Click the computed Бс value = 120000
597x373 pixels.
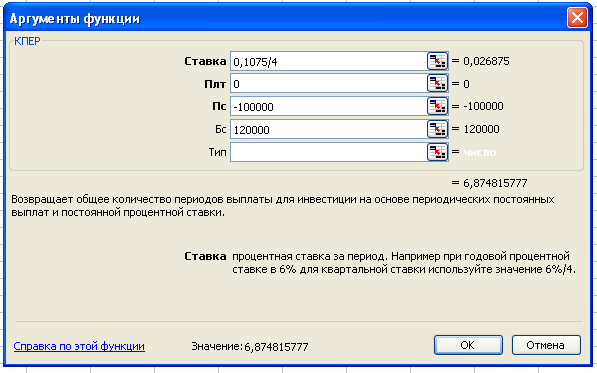point(476,129)
